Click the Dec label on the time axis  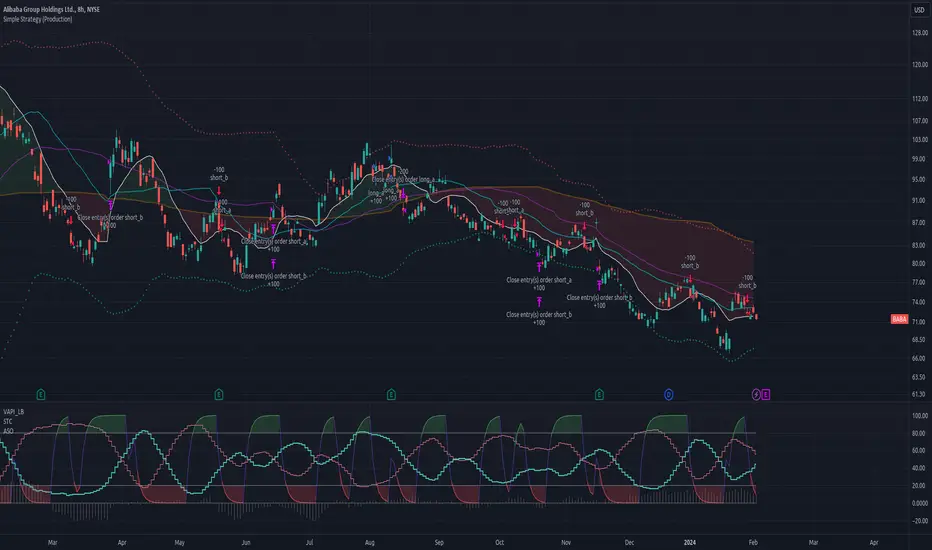(x=629, y=542)
